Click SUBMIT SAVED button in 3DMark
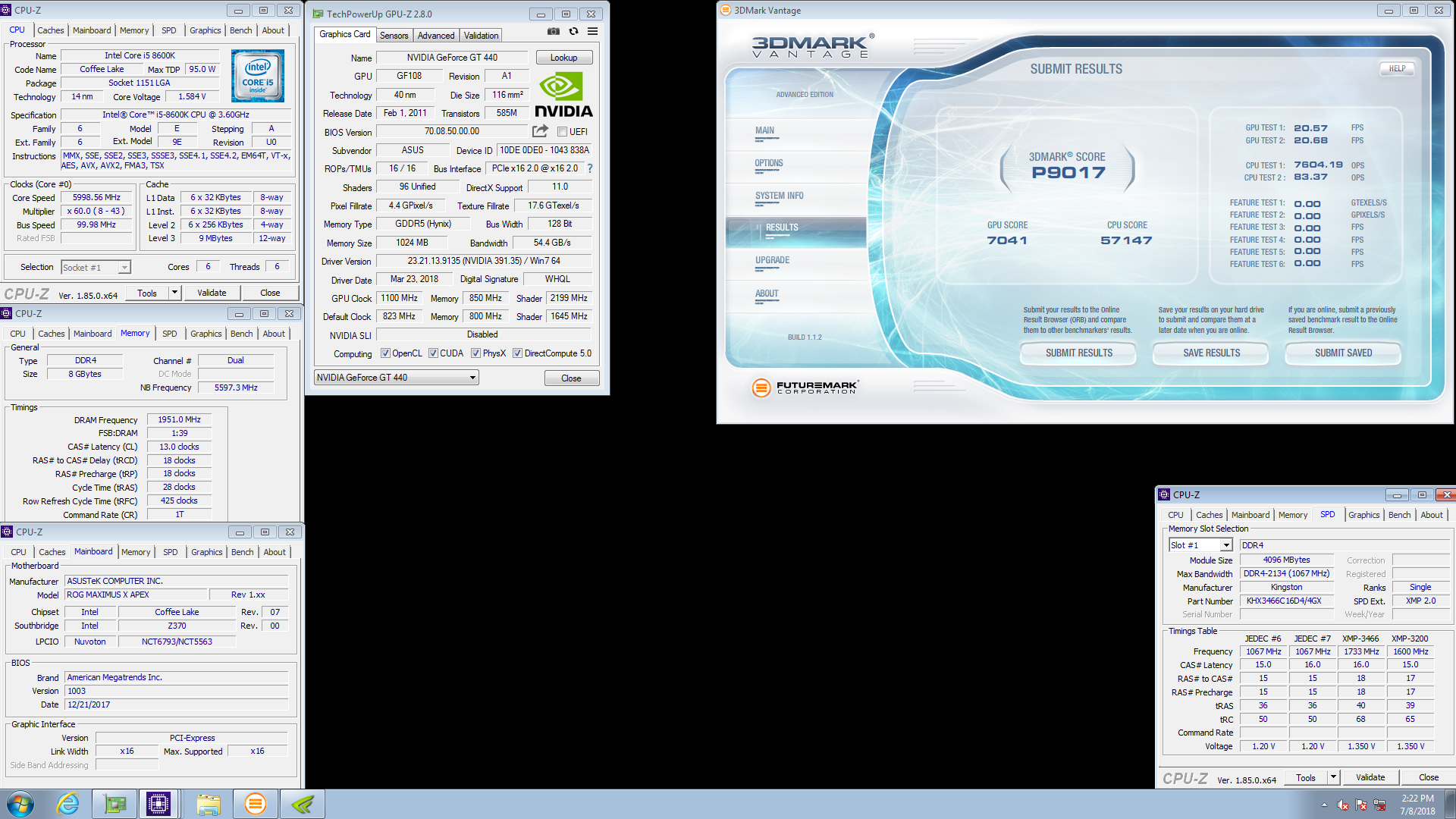1456x819 pixels. click(x=1343, y=353)
